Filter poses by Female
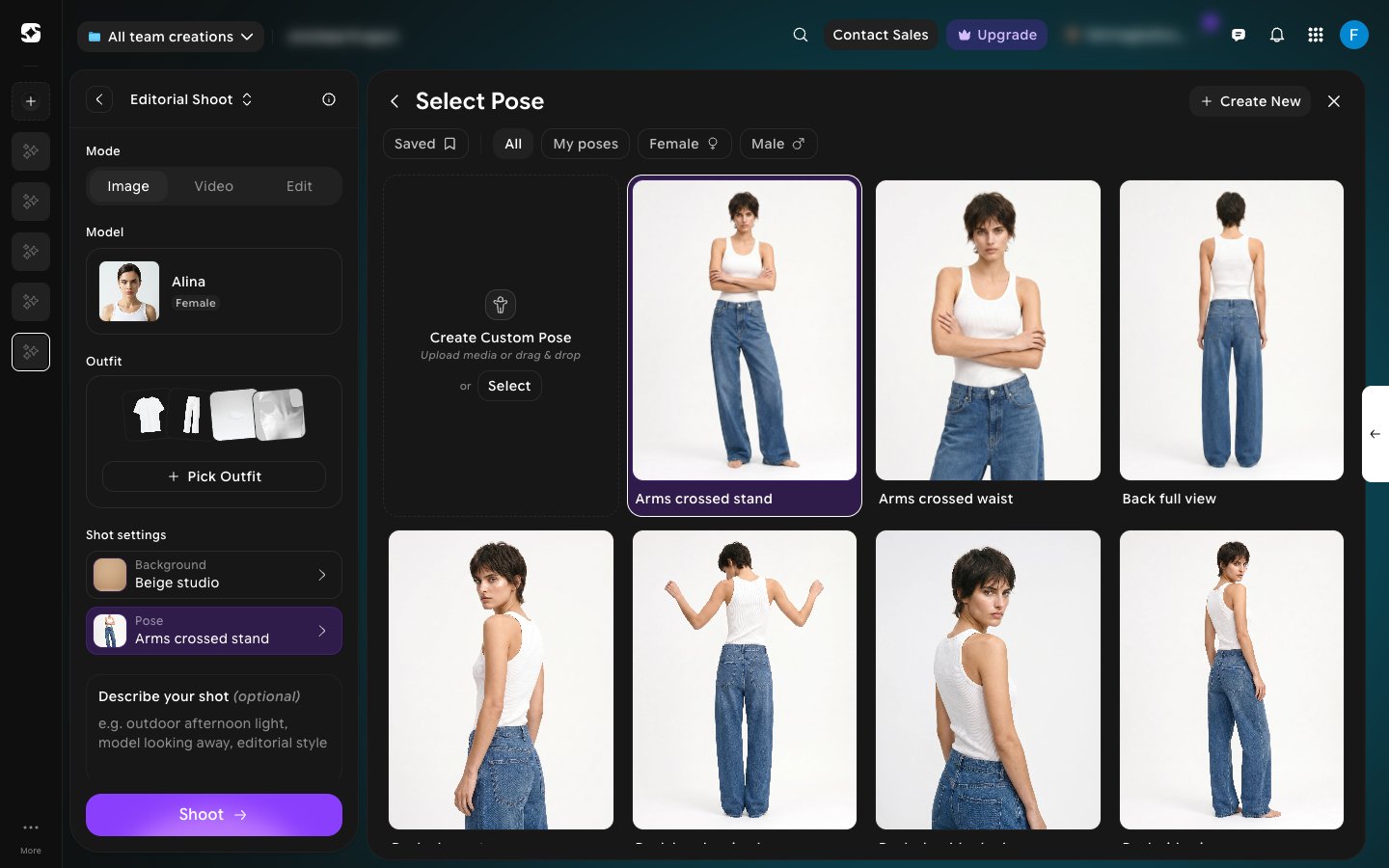 [x=684, y=144]
